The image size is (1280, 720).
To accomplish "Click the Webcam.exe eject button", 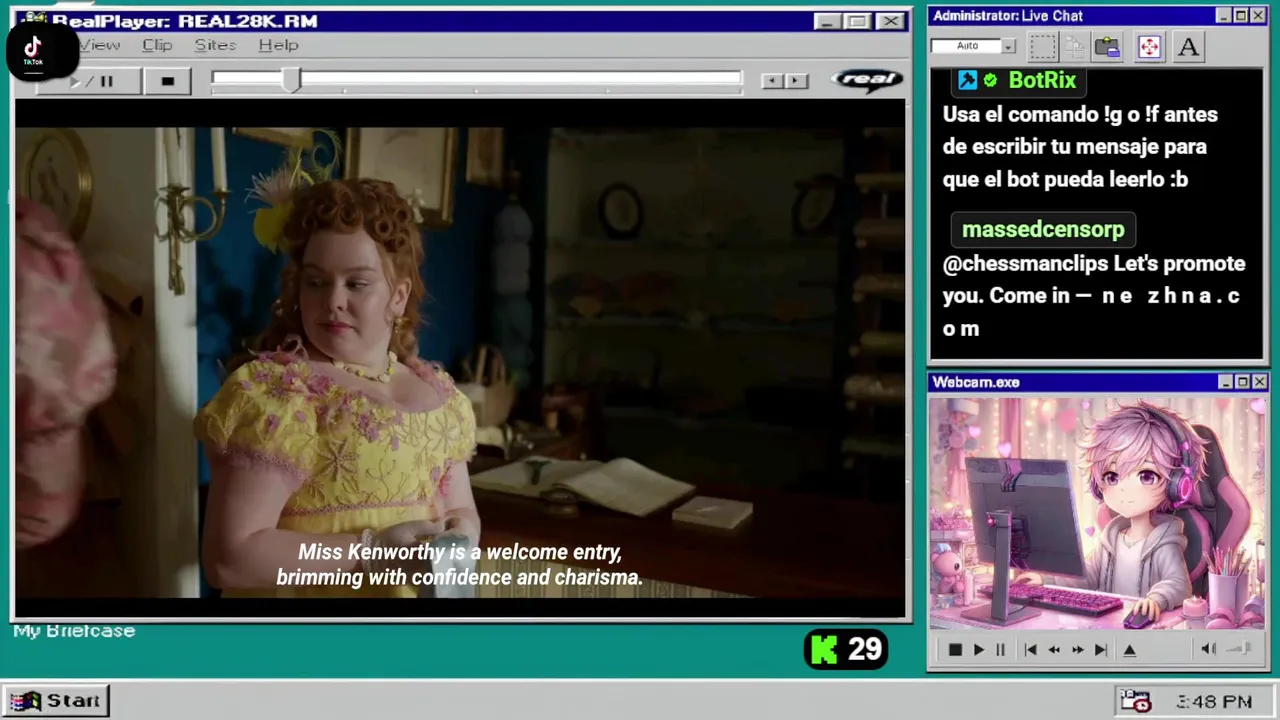I will click(x=1130, y=650).
